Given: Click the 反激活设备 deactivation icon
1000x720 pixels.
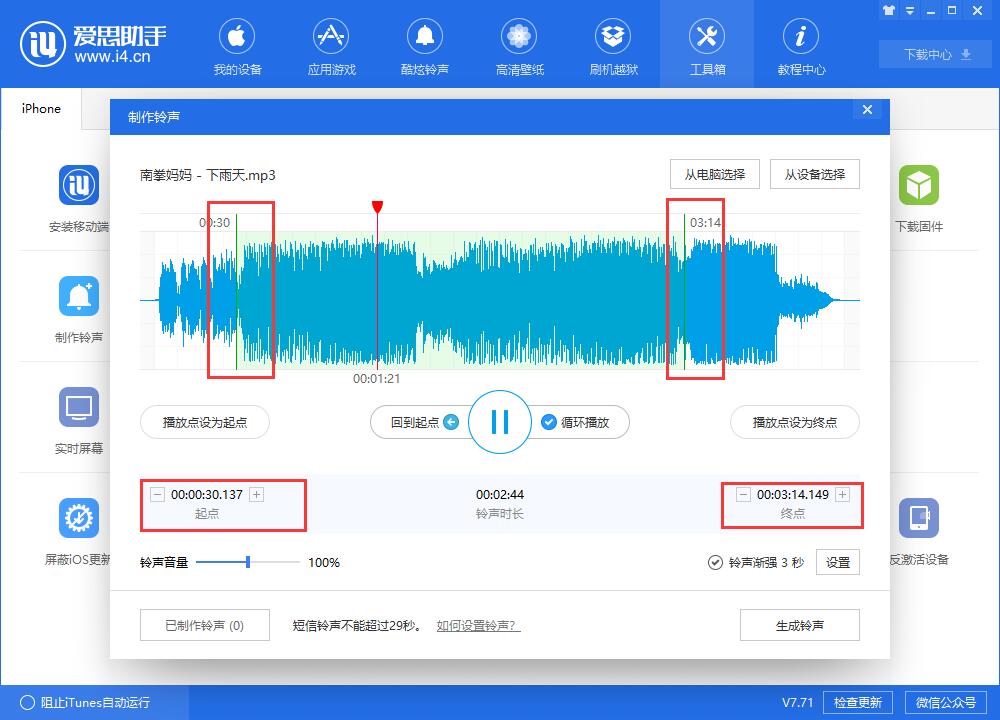Looking at the screenshot, I should 919,517.
